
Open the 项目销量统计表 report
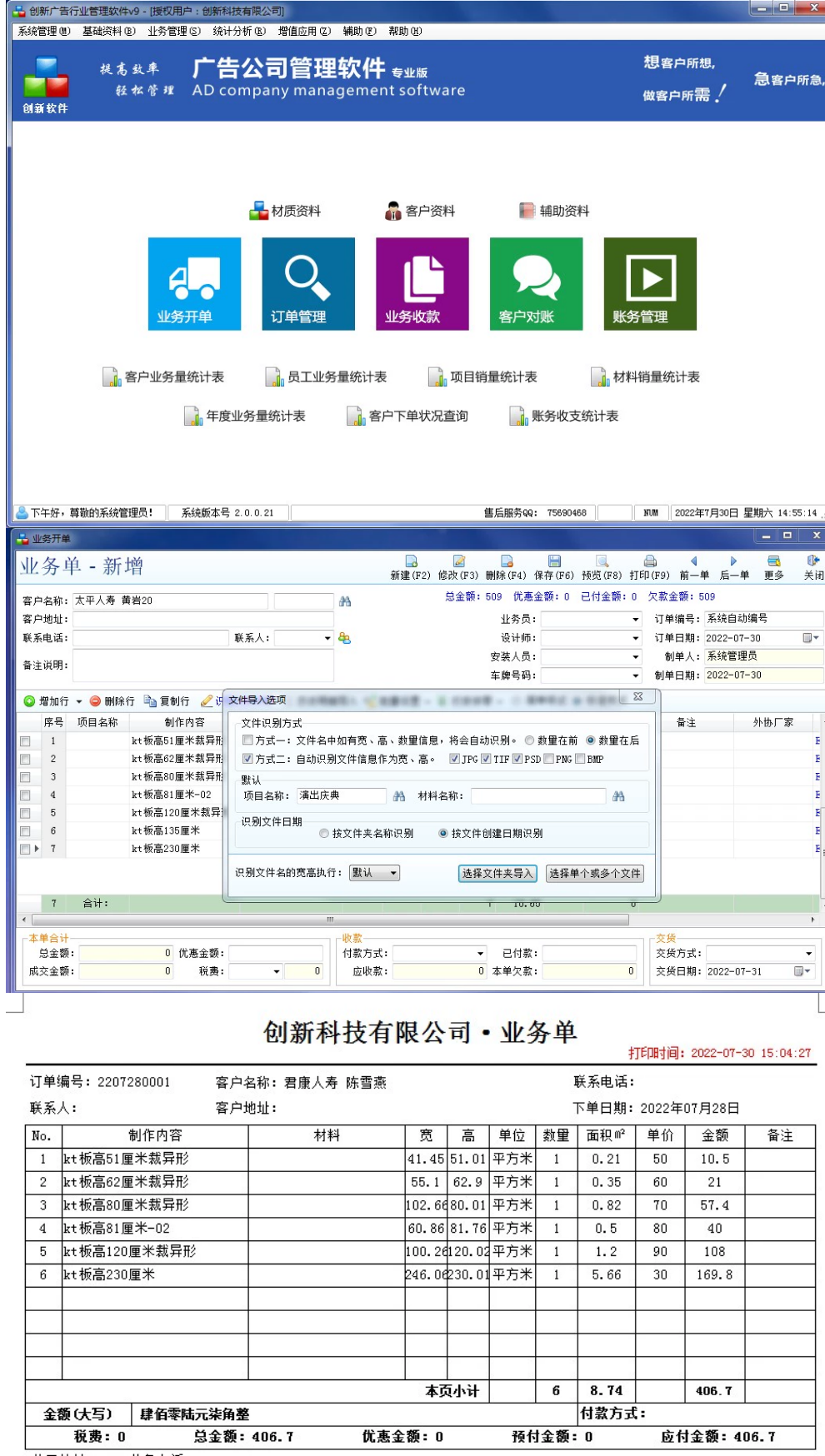click(x=482, y=377)
